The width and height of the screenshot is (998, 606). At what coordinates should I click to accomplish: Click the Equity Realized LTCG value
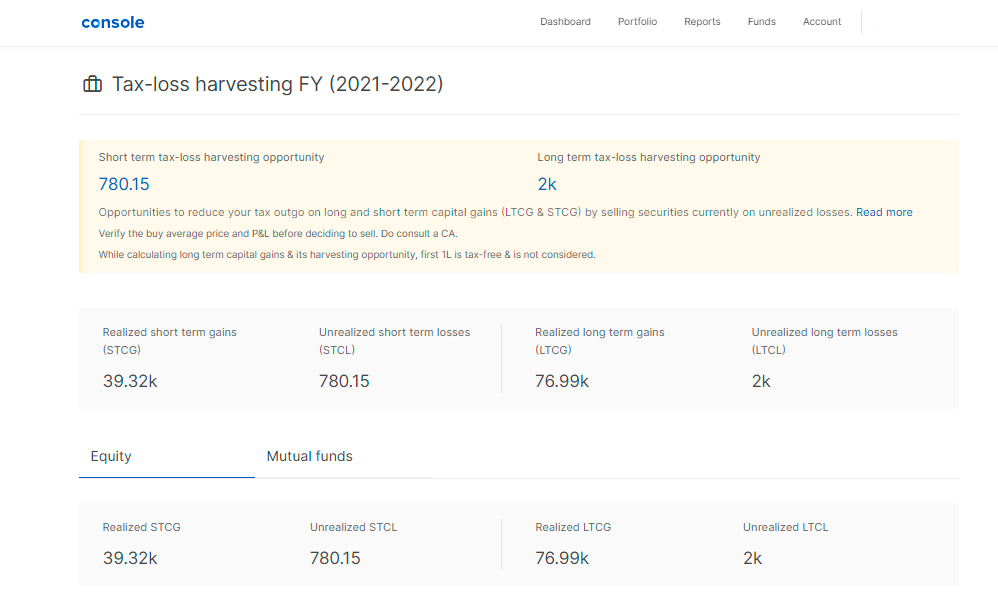(561, 558)
